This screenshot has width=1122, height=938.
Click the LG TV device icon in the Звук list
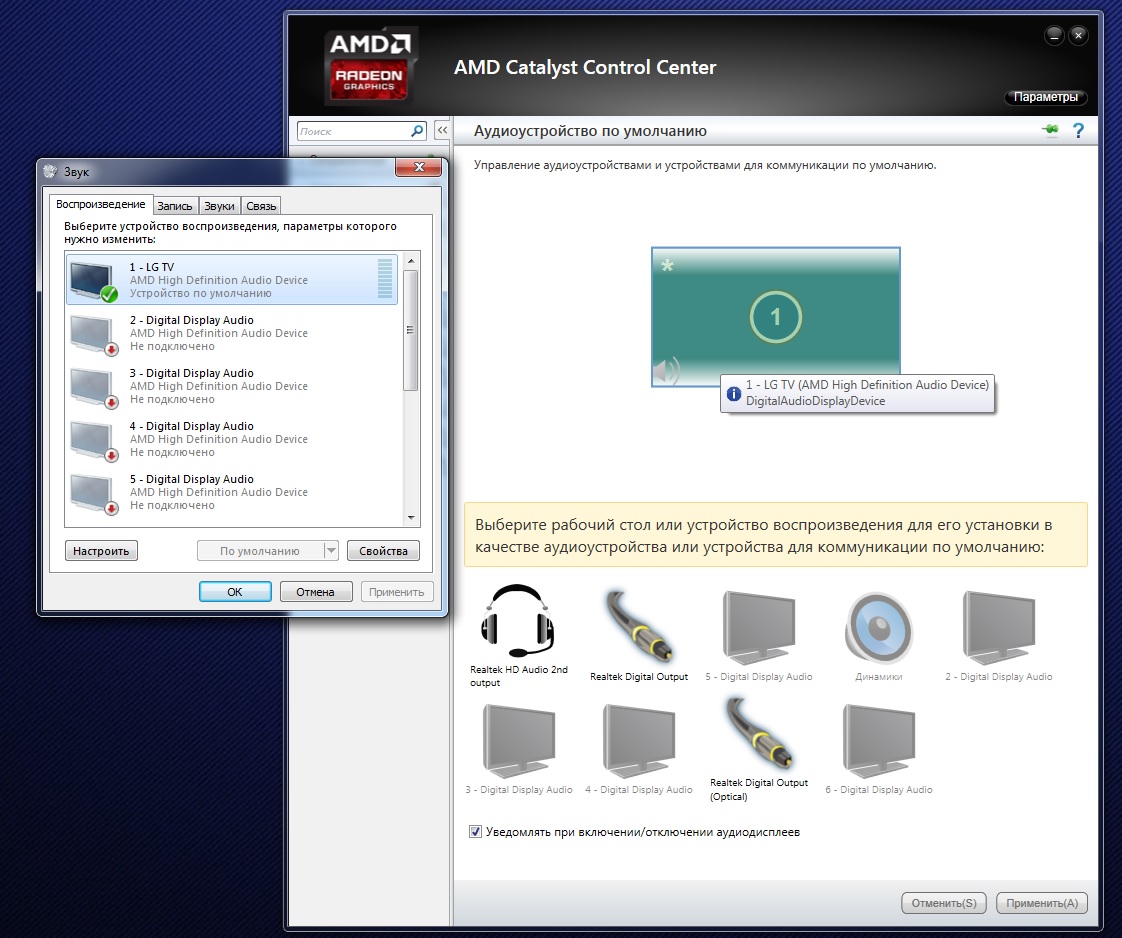pyautogui.click(x=94, y=280)
